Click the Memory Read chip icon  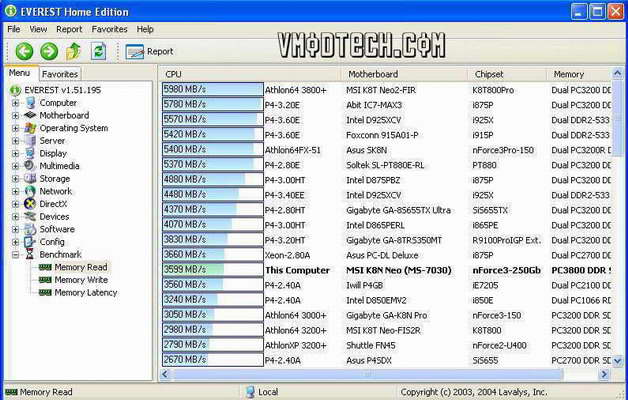pyautogui.click(x=45, y=267)
